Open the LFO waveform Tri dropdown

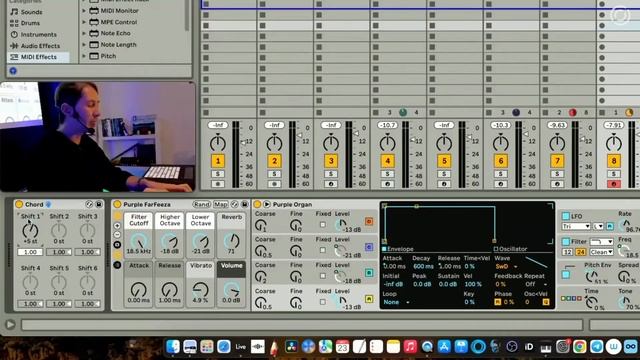576,226
